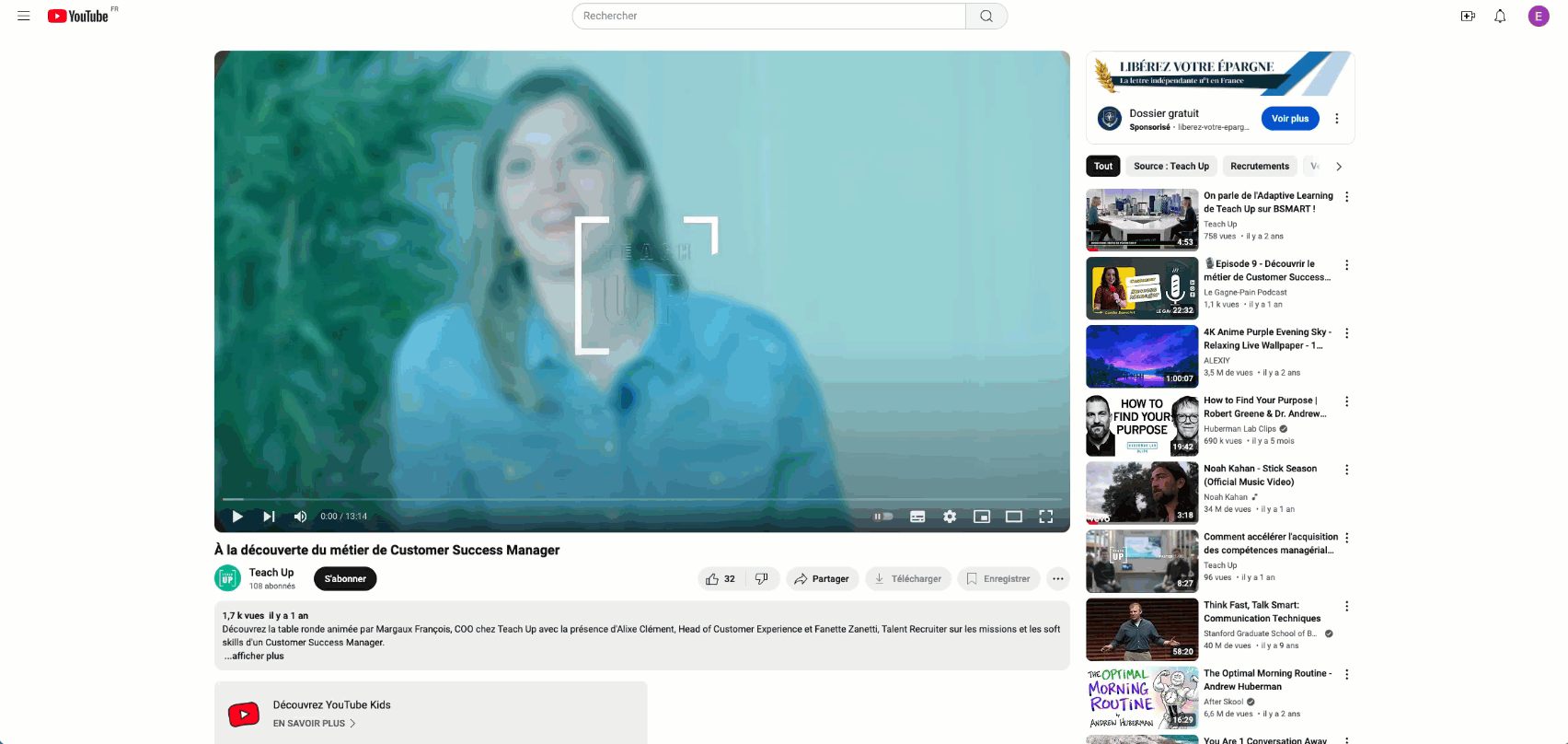The image size is (1568, 744).
Task: Dislike the video with thumbs down
Action: pyautogui.click(x=762, y=579)
